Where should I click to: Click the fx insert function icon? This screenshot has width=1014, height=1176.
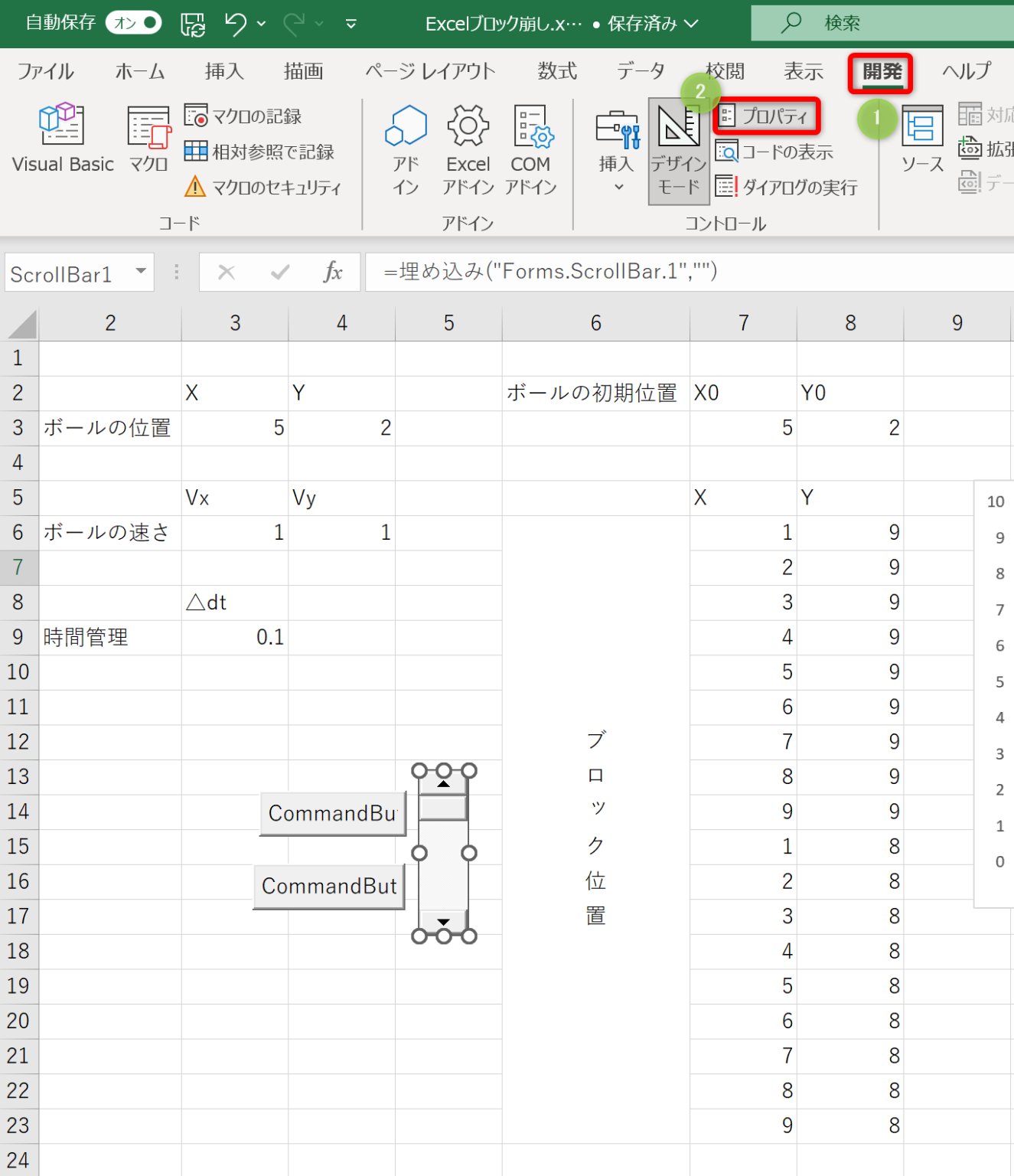point(333,273)
